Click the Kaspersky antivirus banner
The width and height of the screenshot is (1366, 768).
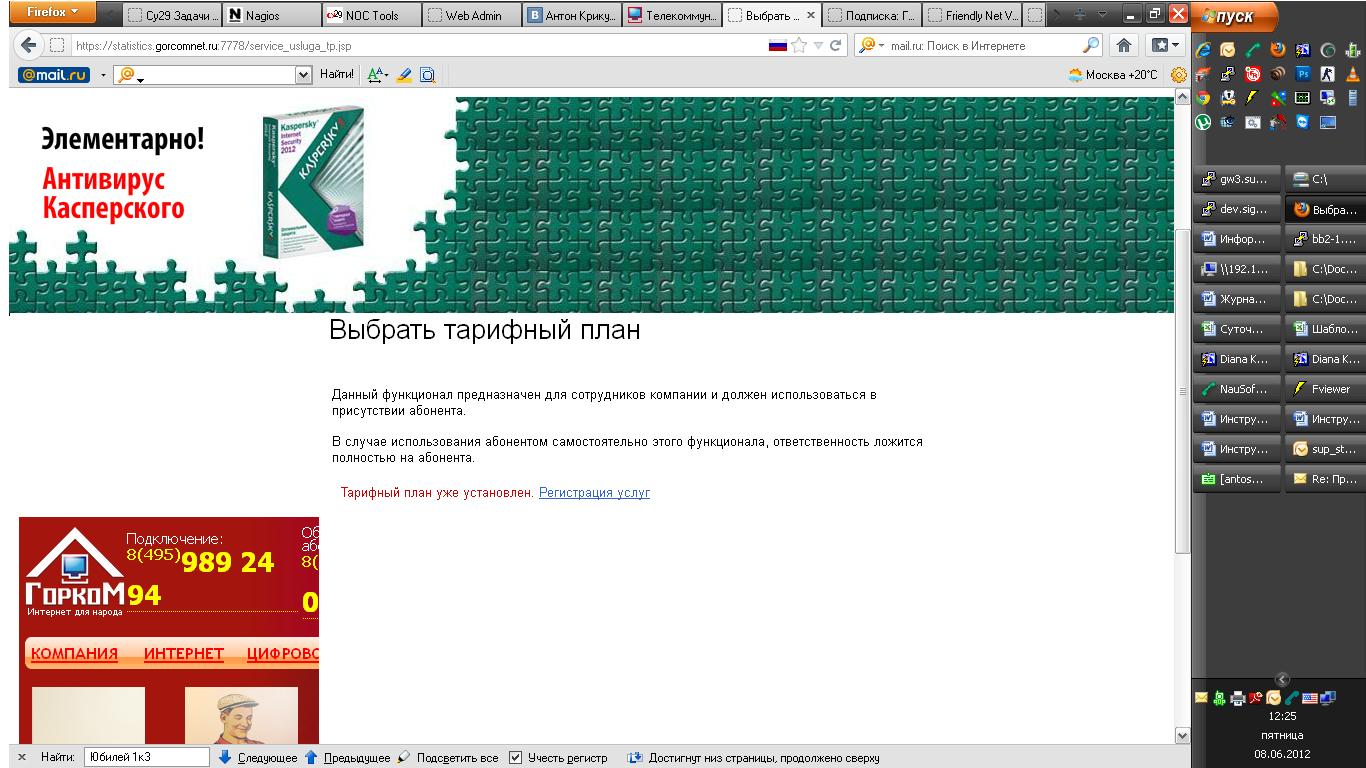tap(591, 205)
